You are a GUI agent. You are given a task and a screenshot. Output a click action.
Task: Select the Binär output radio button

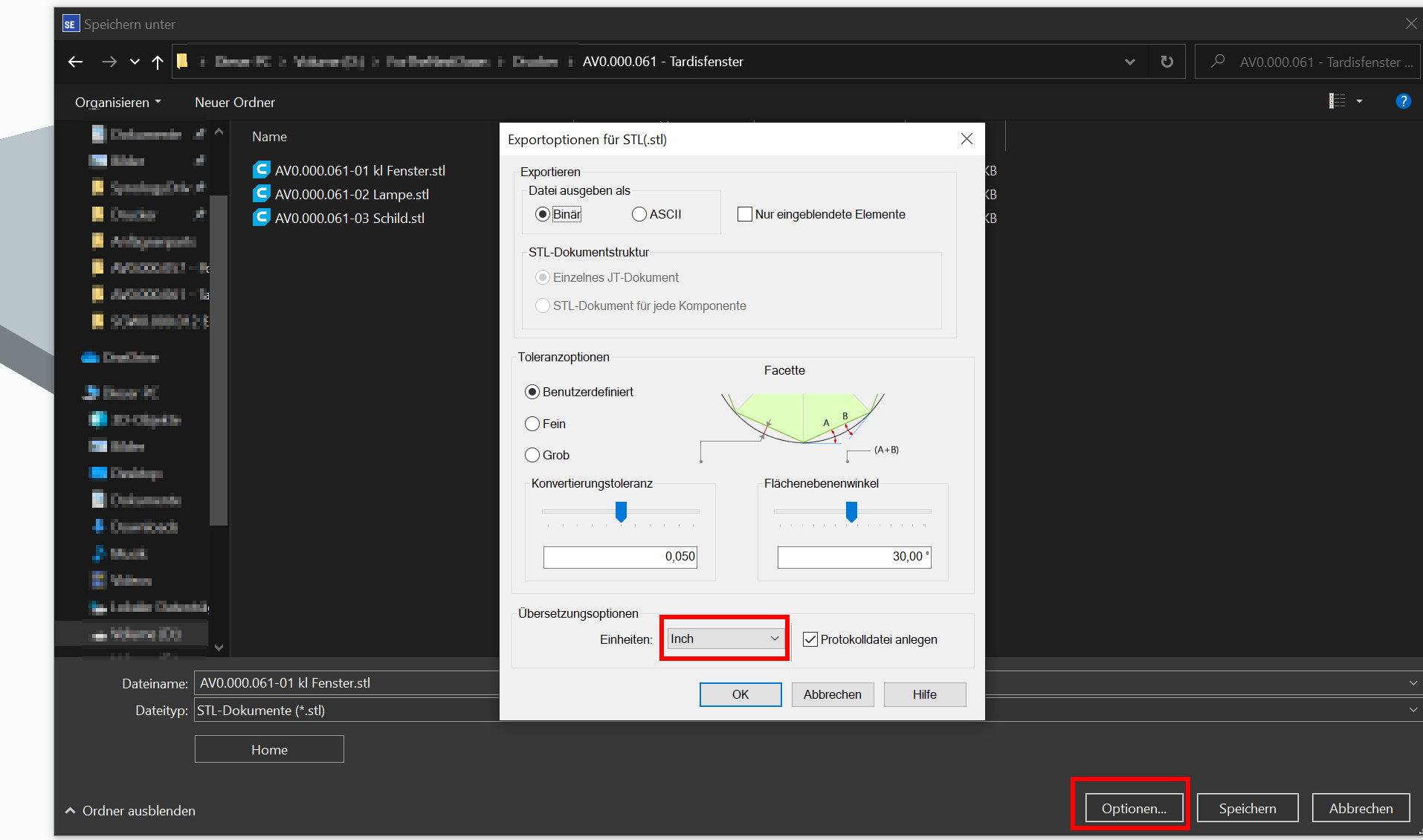(x=543, y=214)
